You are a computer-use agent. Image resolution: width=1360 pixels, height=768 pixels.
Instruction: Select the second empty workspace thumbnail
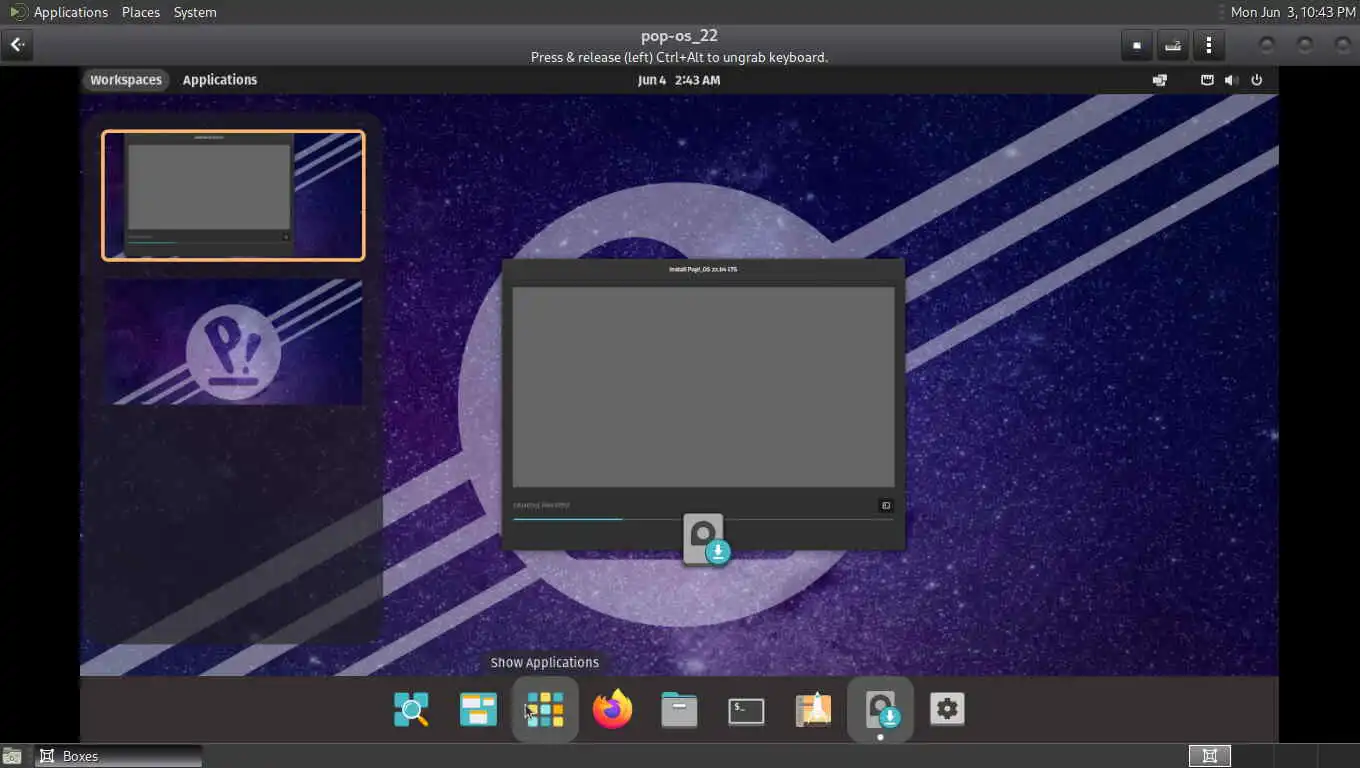(233, 342)
